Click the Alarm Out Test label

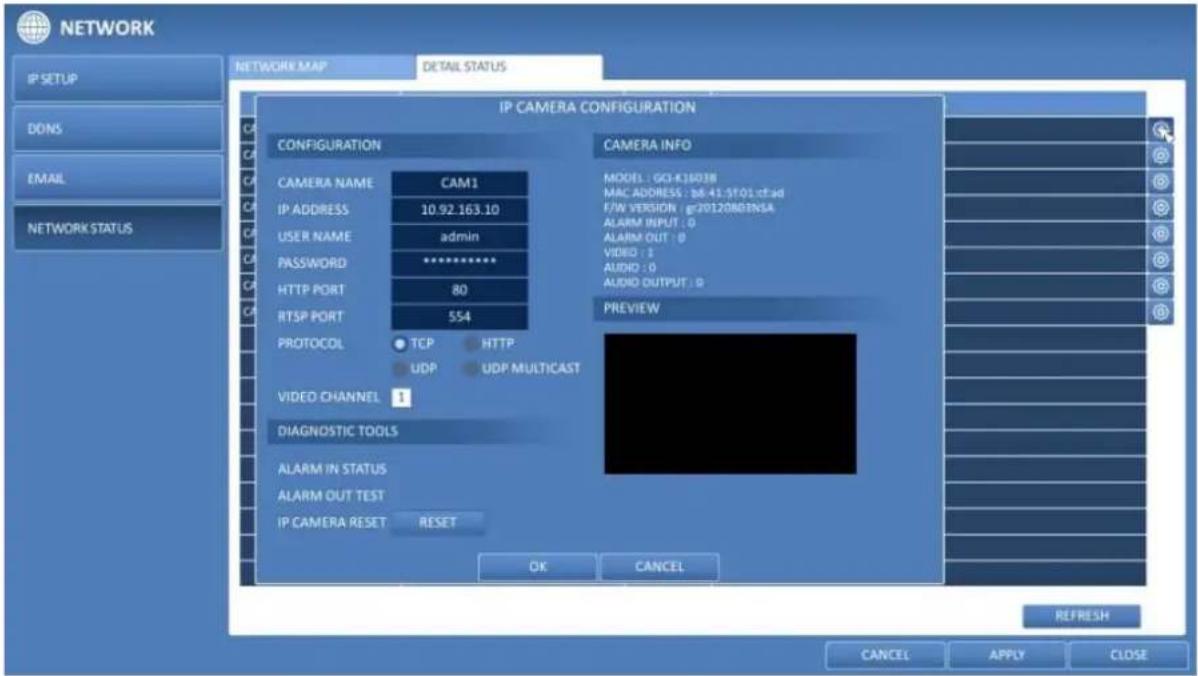(331, 496)
